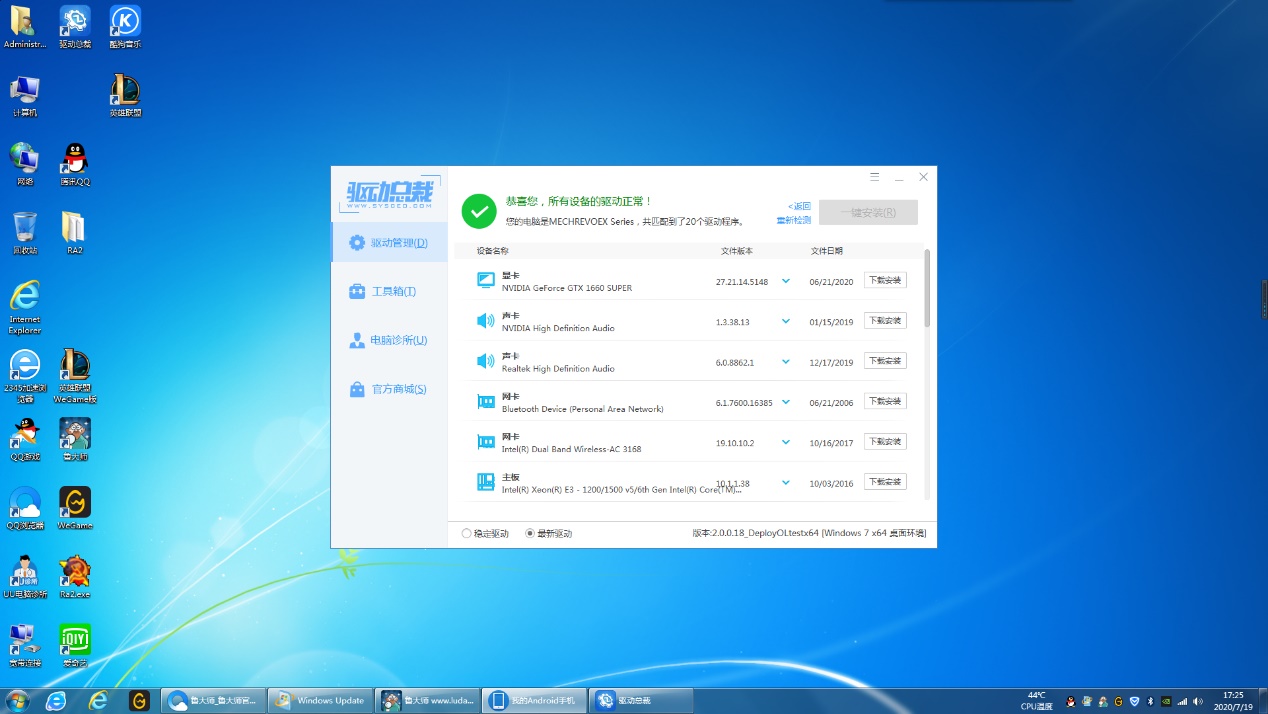Expand version dropdown for NVIDIA GeForce GTX 1660 SUPER
The image size is (1268, 714).
pos(786,281)
